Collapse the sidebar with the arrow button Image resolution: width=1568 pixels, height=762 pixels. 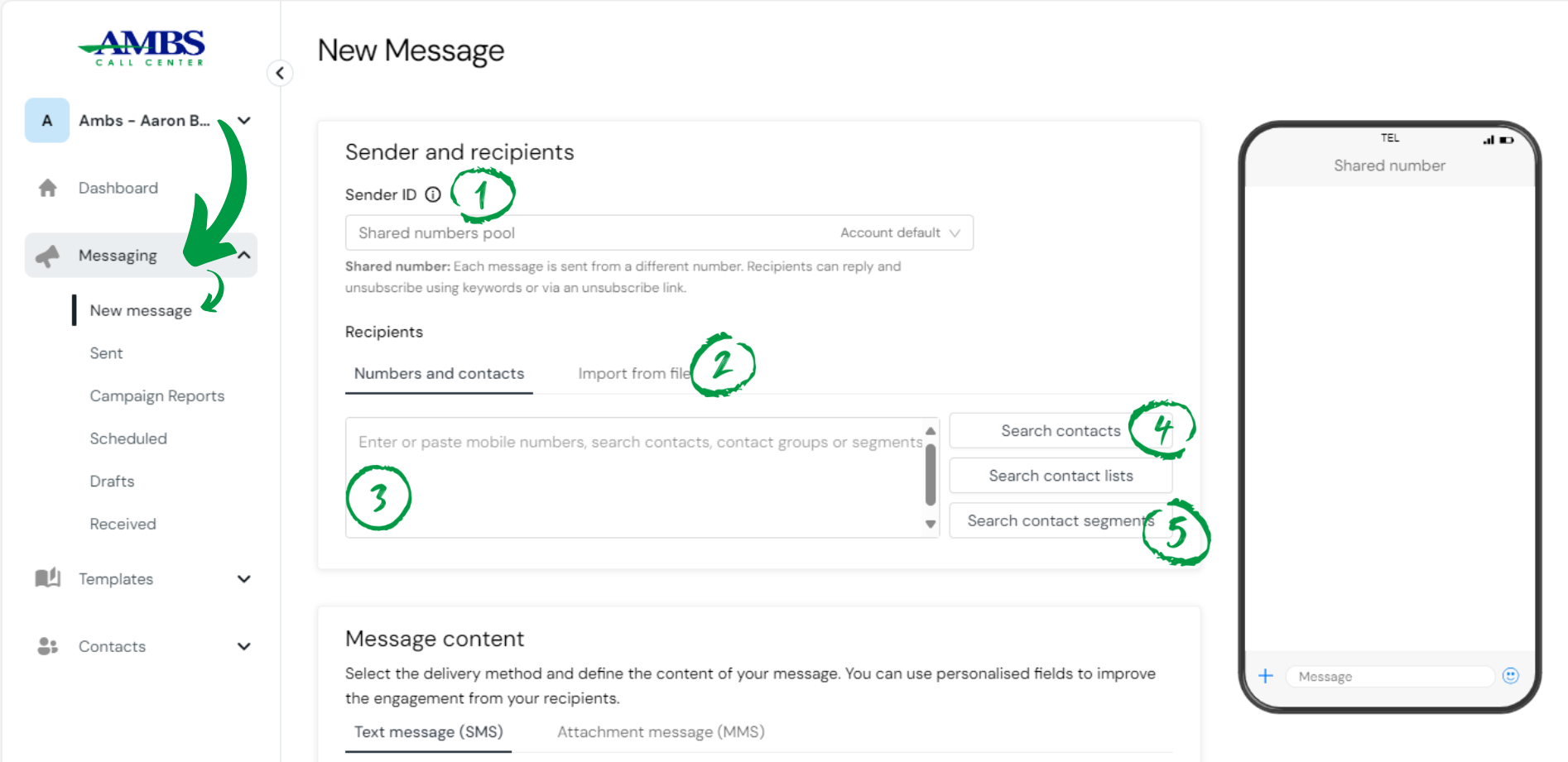(x=280, y=73)
